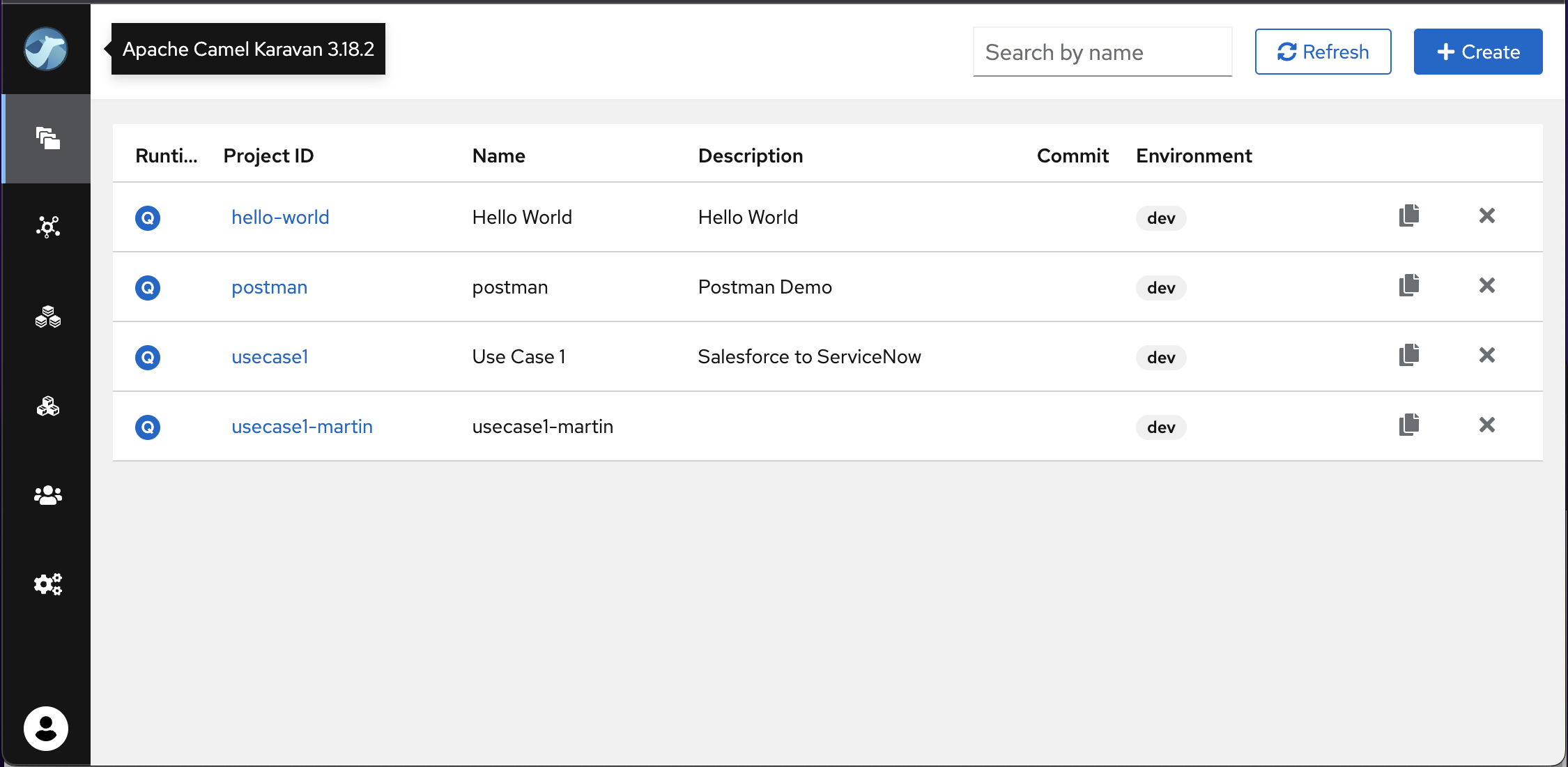Click the Refresh button

point(1323,52)
